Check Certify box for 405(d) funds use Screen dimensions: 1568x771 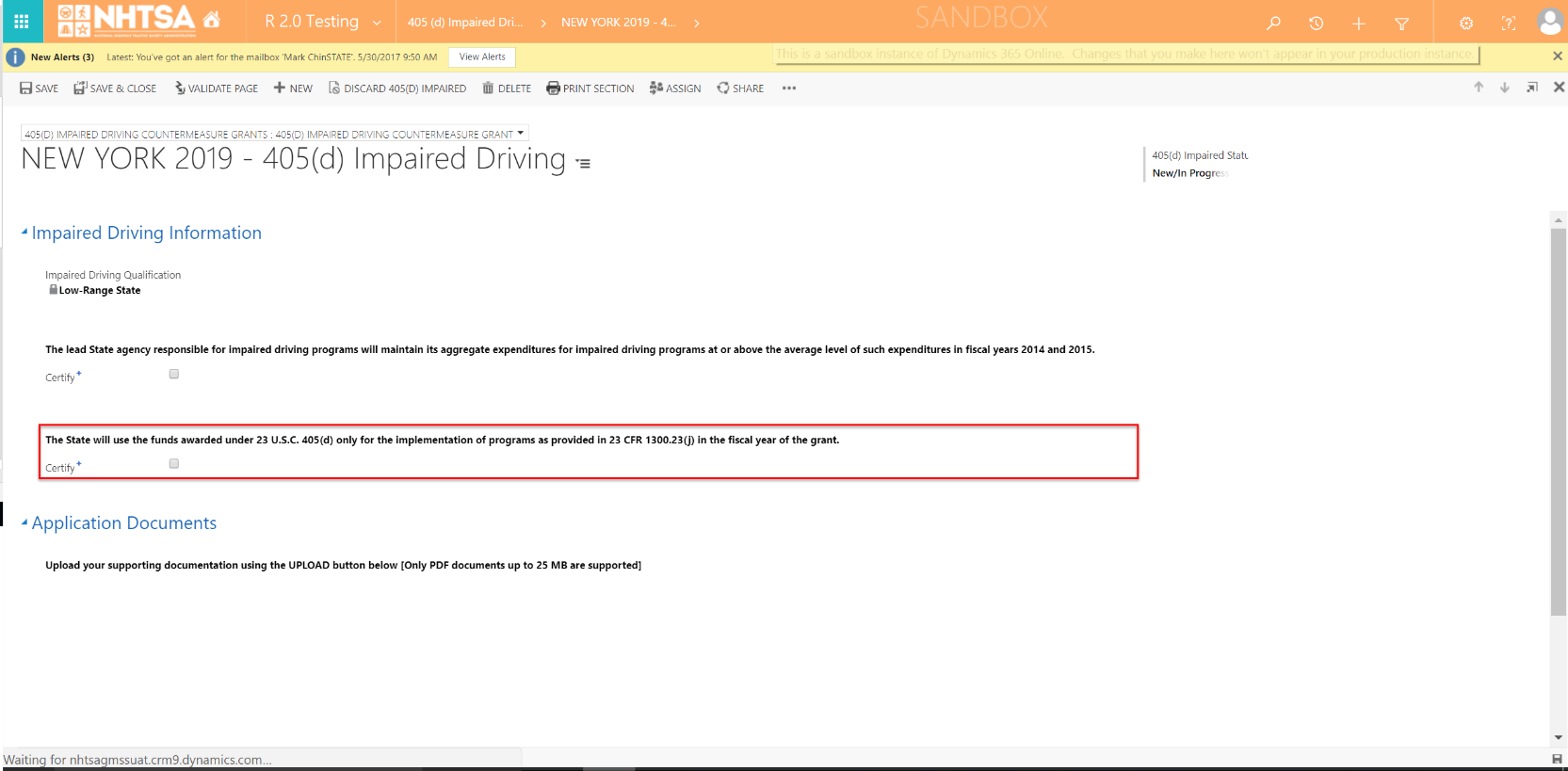pyautogui.click(x=174, y=464)
